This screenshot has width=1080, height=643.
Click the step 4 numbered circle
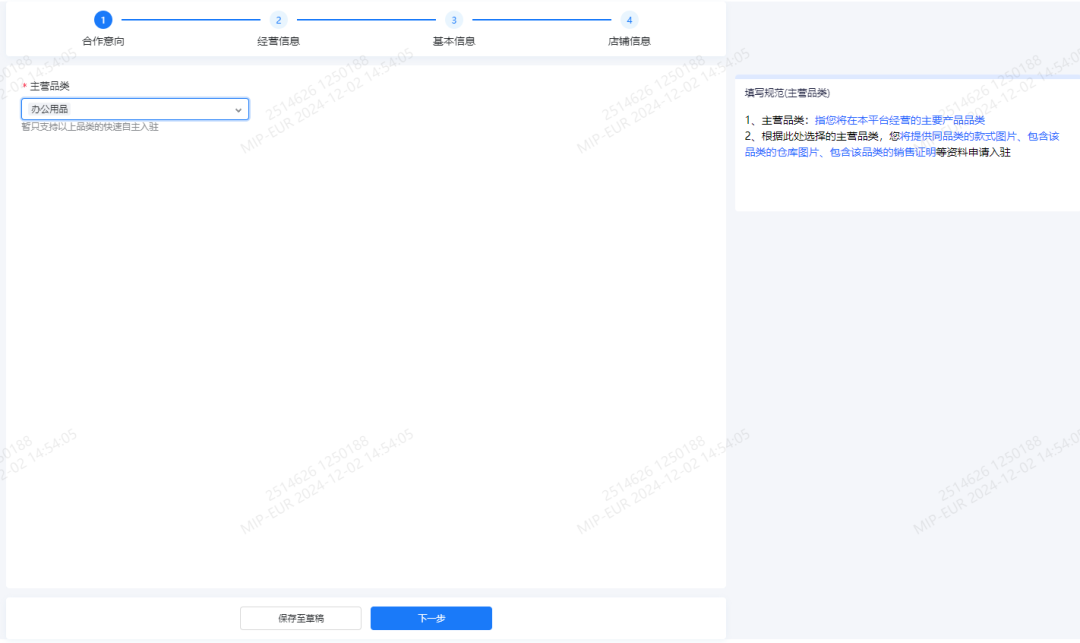pos(629,19)
